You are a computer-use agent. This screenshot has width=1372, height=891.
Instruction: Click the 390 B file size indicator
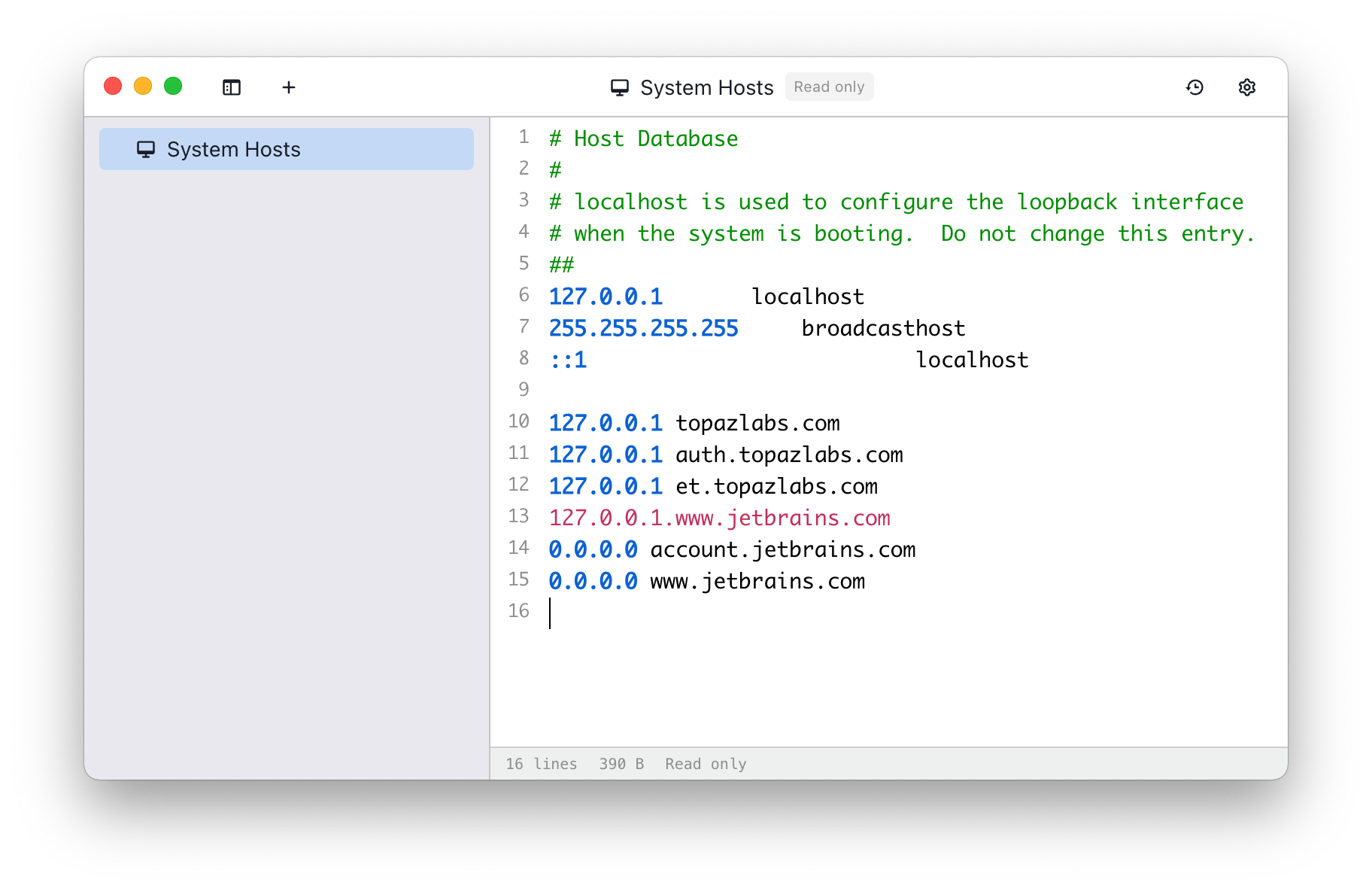point(622,763)
